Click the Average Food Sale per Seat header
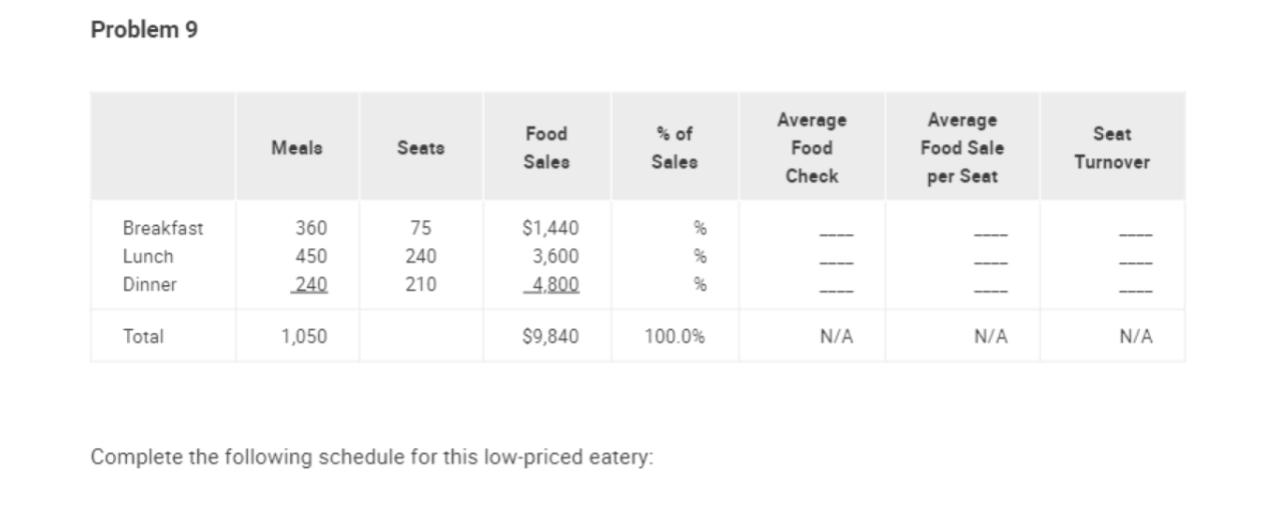1284x527 pixels. coord(962,148)
